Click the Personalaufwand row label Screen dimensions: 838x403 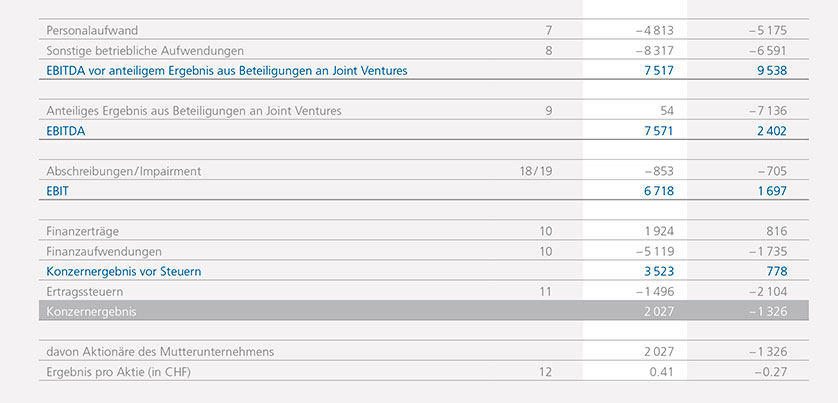[92, 30]
